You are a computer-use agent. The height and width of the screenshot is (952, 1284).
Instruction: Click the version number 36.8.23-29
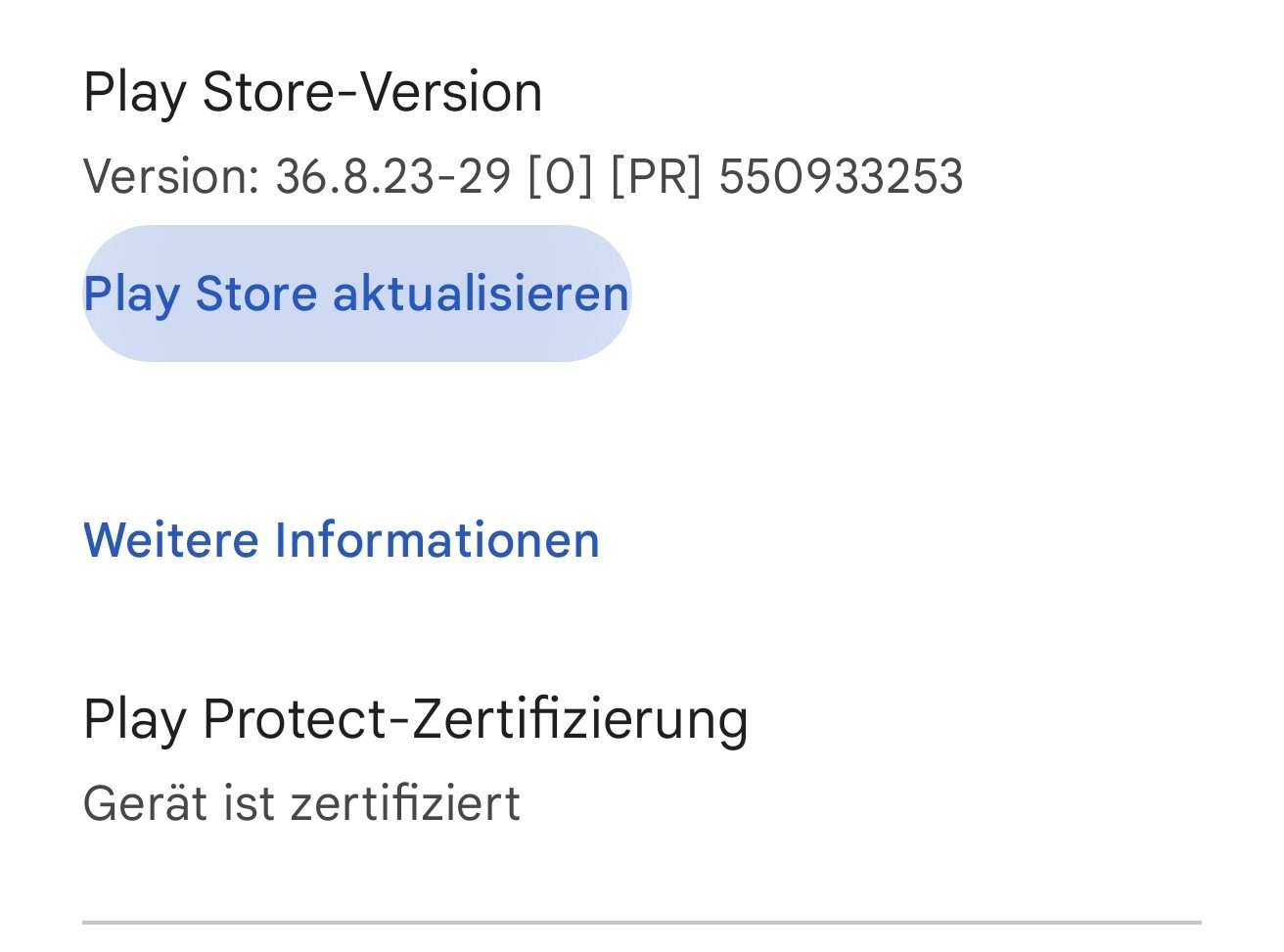click(393, 177)
